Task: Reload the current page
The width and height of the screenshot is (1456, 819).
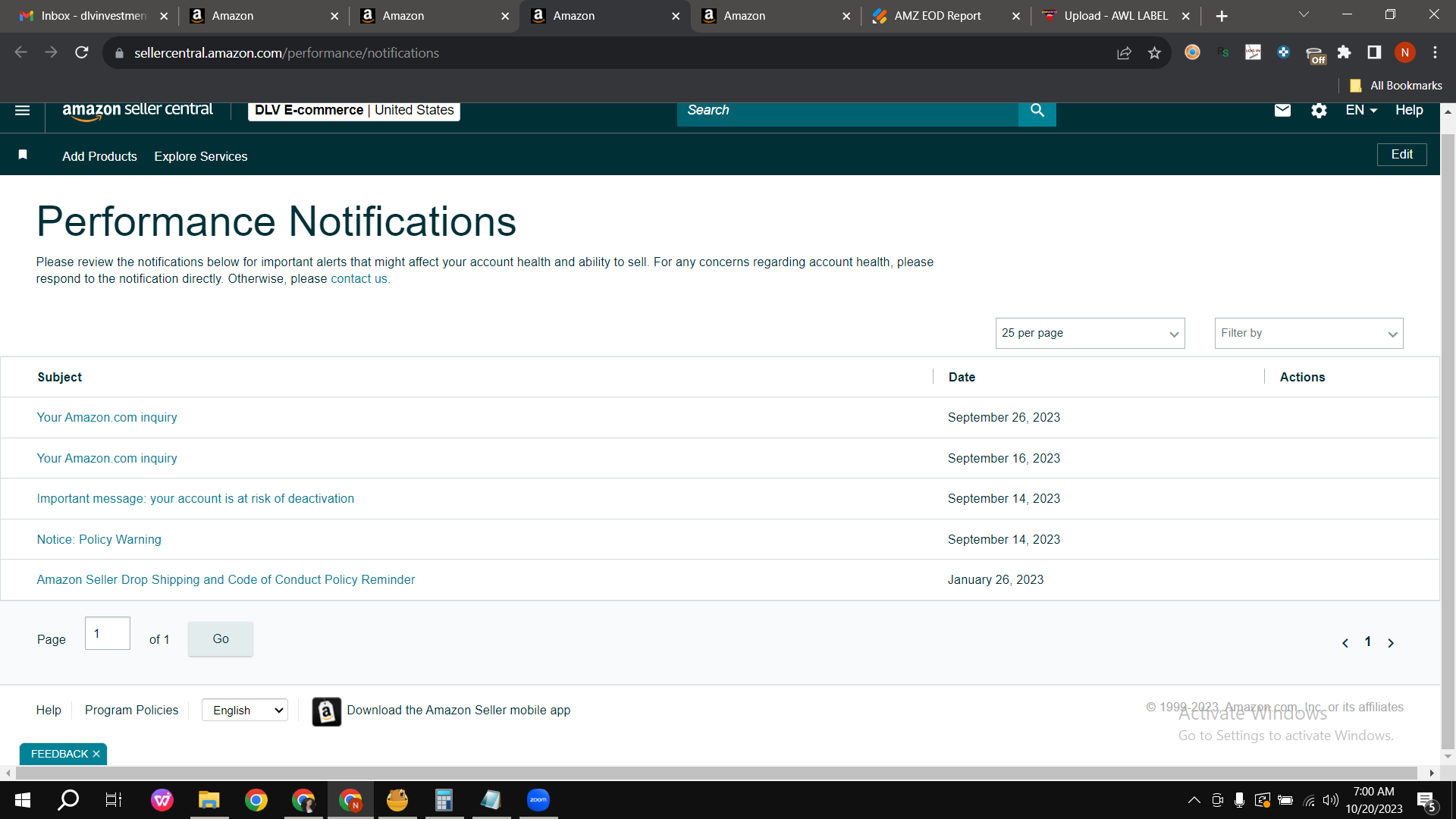Action: [82, 52]
